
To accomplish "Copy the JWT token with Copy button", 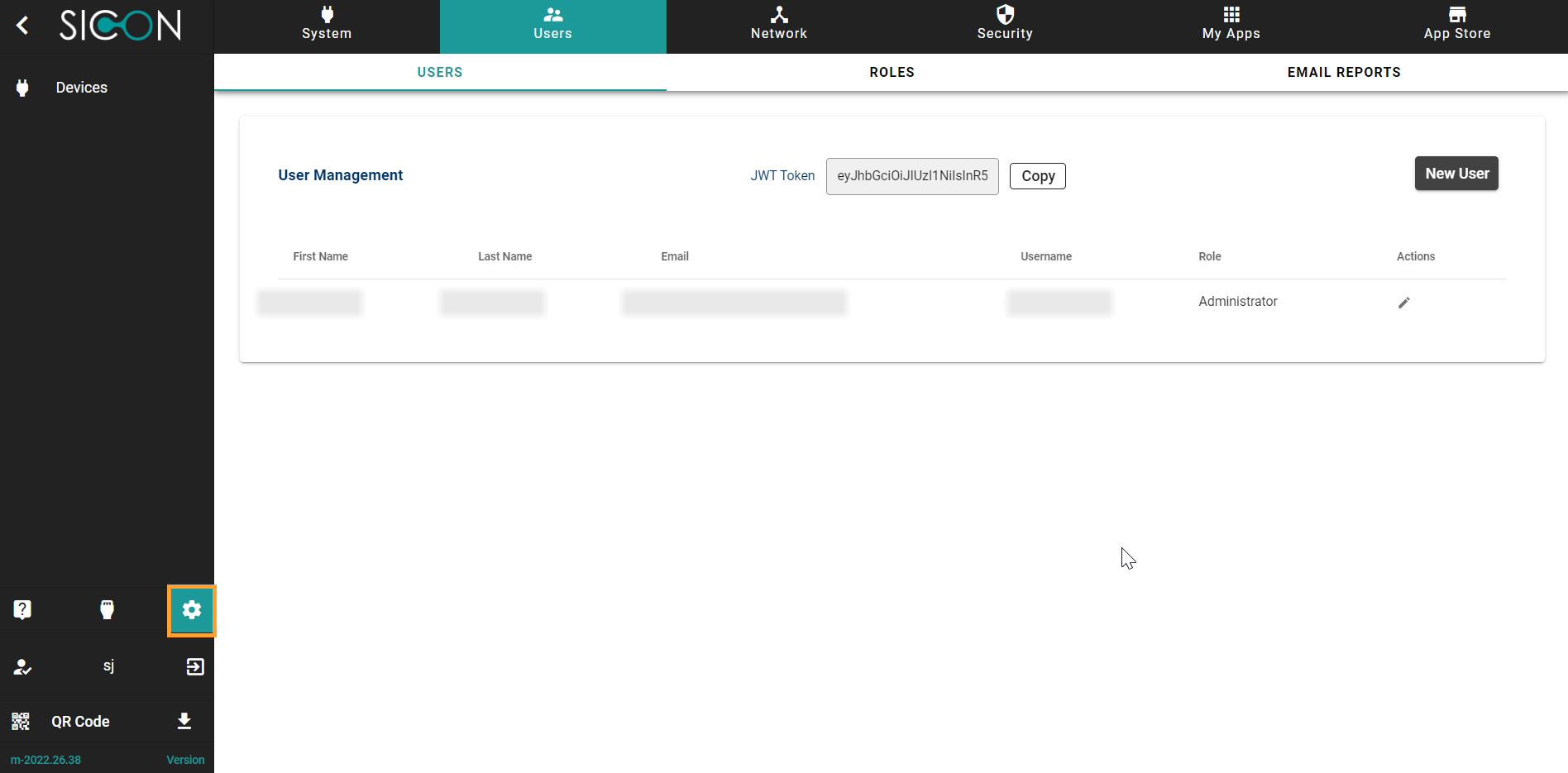I will 1037,176.
